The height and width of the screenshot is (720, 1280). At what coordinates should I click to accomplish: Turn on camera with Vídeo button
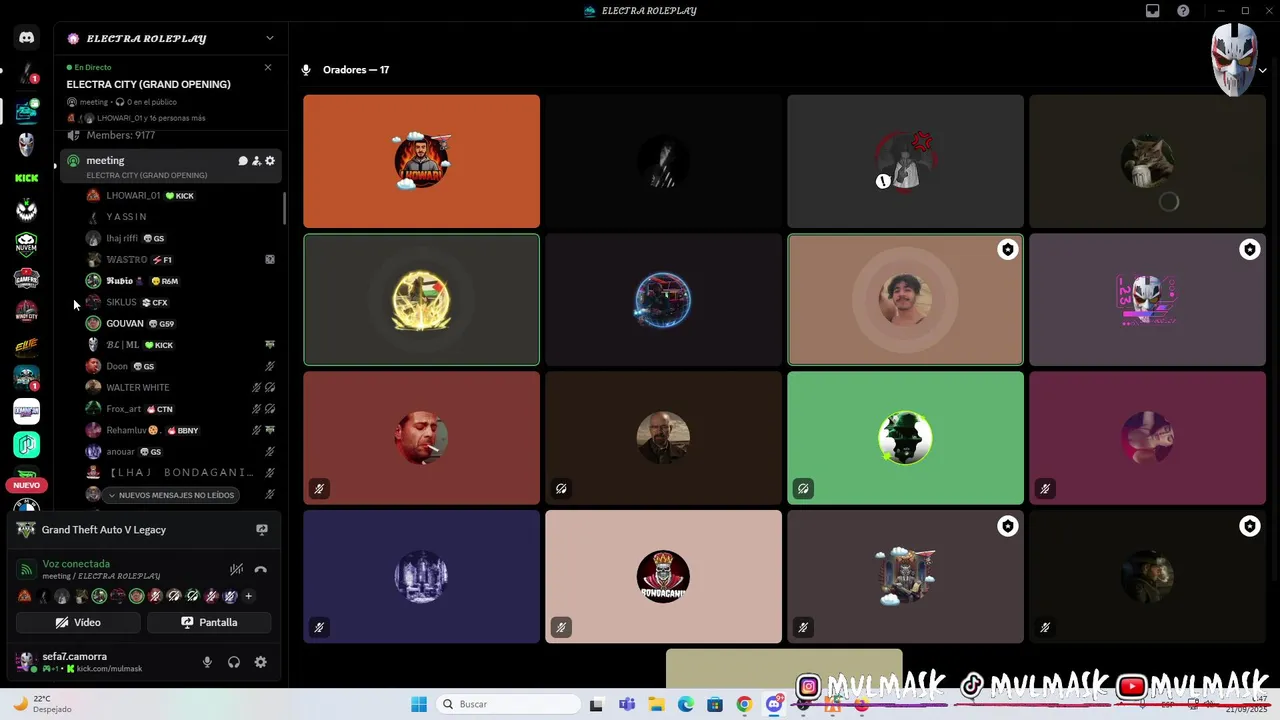(x=78, y=622)
